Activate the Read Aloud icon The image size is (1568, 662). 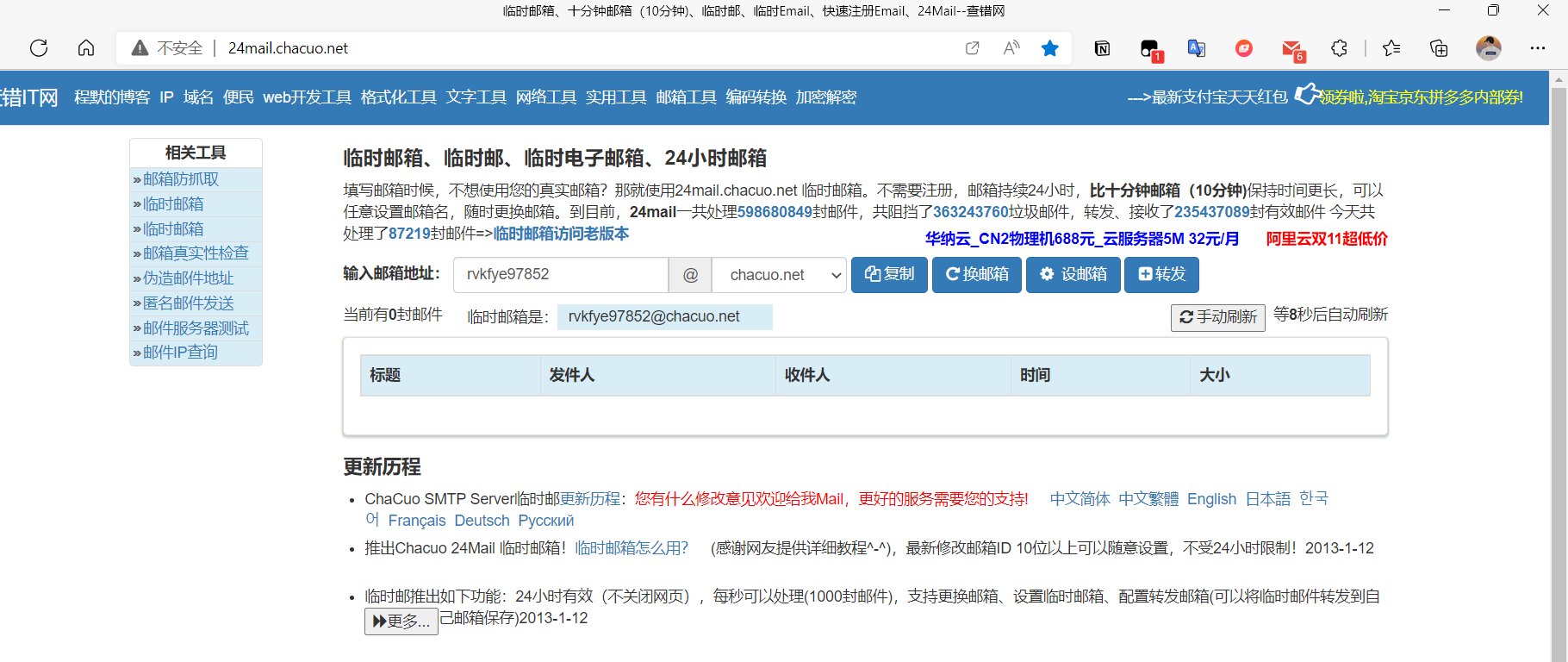pos(1011,48)
